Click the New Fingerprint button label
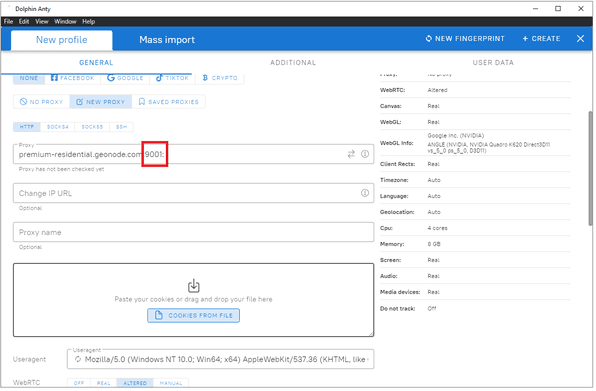Image resolution: width=596 pixels, height=391 pixels. [x=471, y=39]
